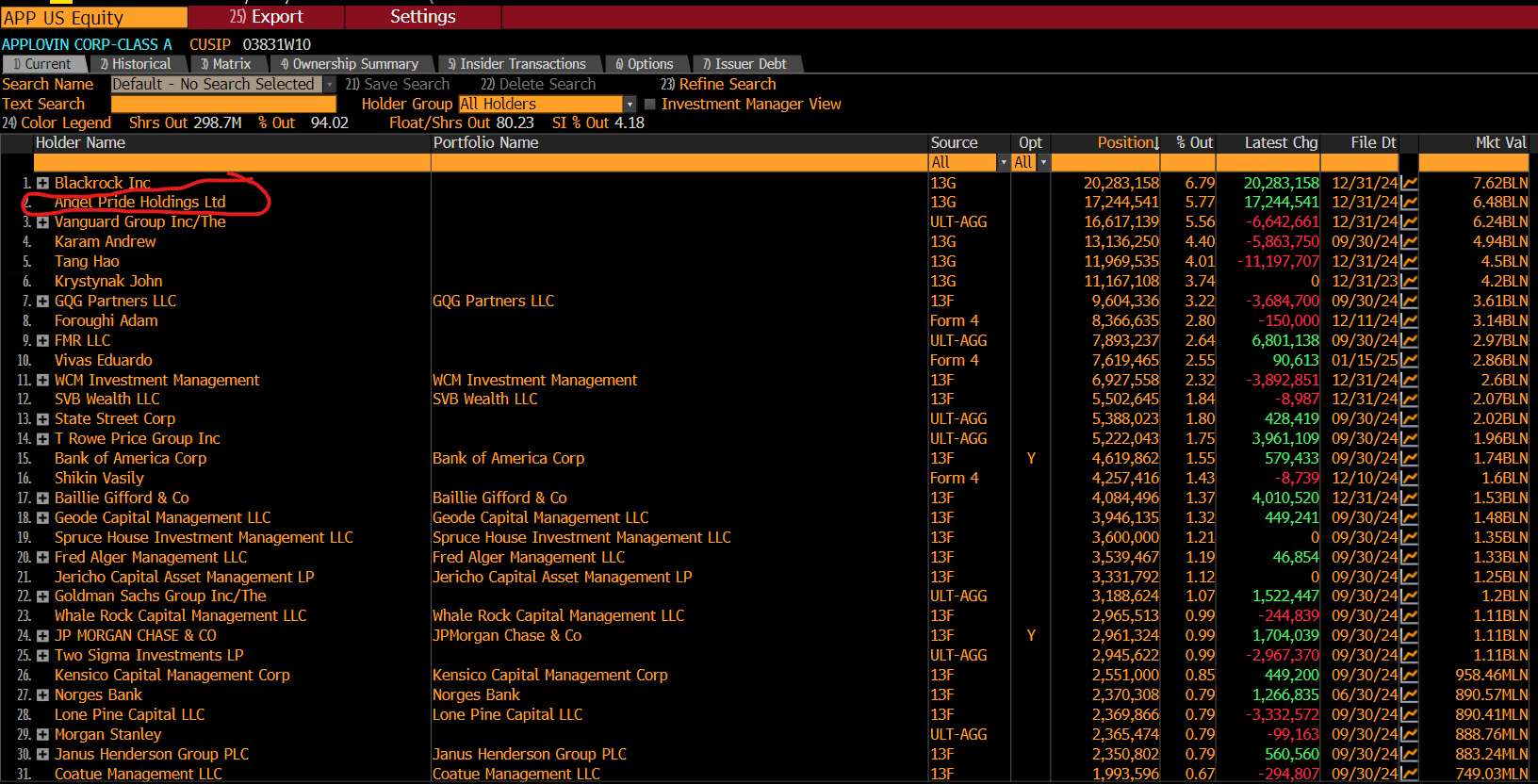Open the Search Name dropdown
The image size is (1538, 784).
pyautogui.click(x=330, y=85)
